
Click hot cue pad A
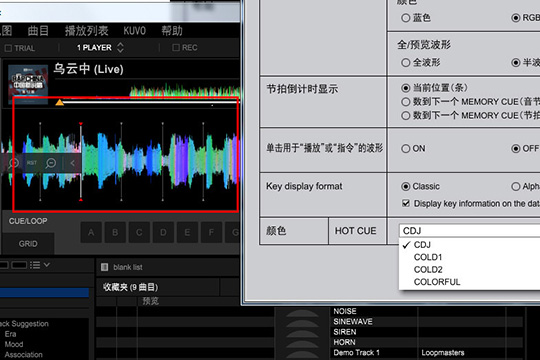[91, 233]
